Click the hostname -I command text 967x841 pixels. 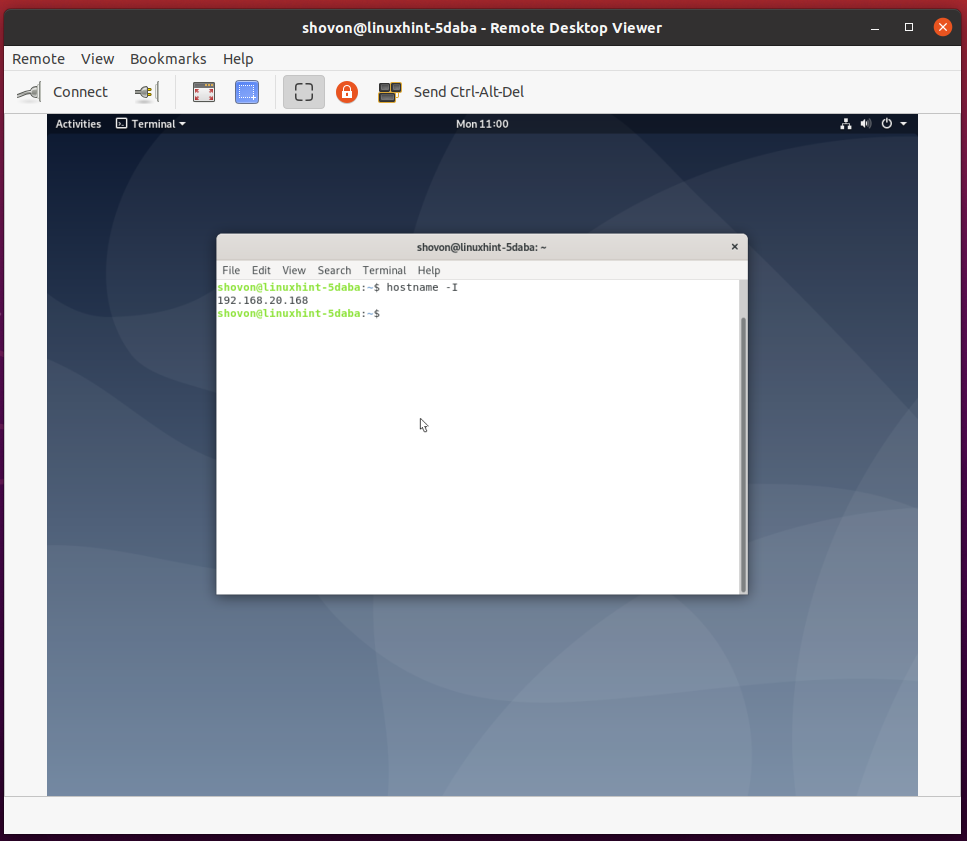[x=422, y=287]
